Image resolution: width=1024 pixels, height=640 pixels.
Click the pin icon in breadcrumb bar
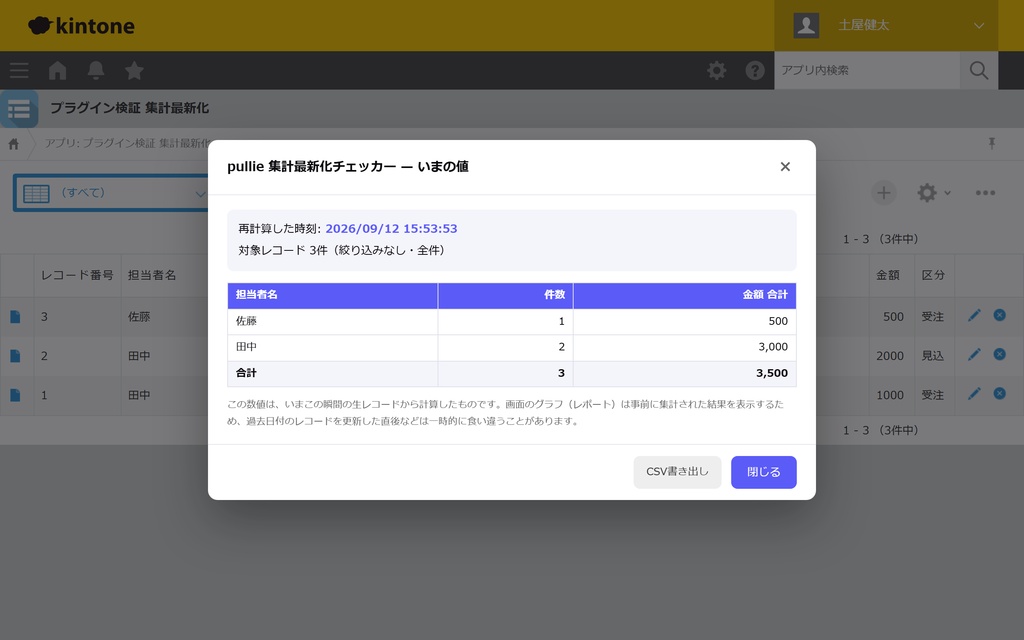[991, 143]
